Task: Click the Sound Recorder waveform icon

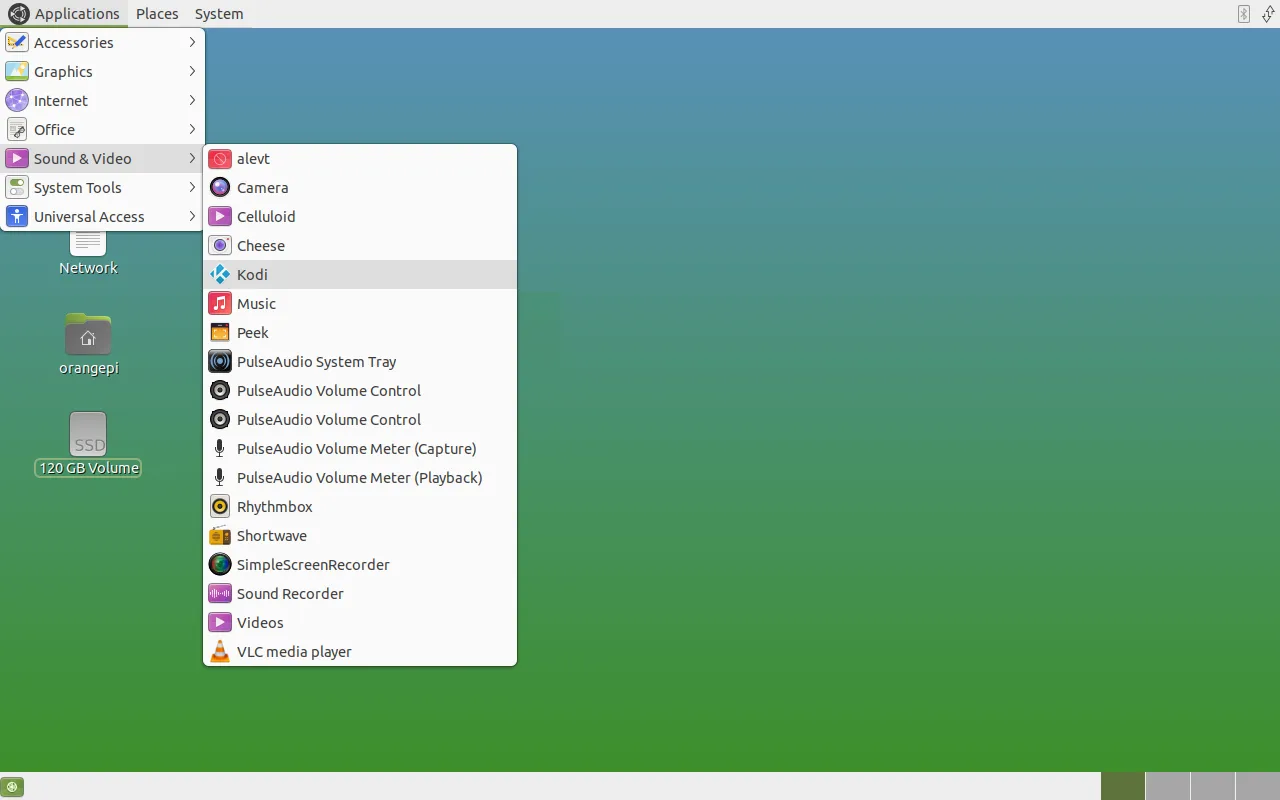Action: [x=220, y=594]
